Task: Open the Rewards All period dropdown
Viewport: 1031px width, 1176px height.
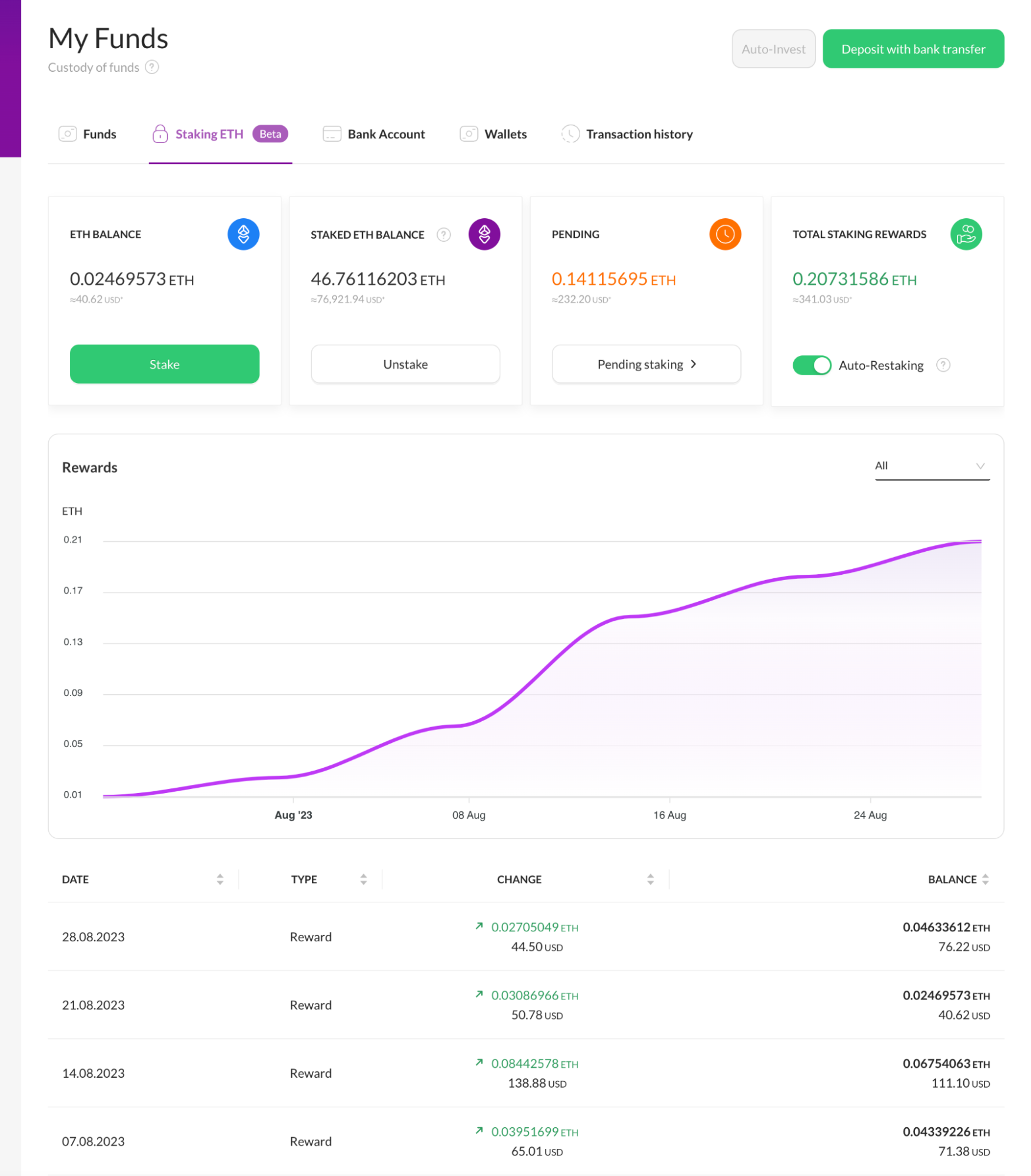Action: 932,466
